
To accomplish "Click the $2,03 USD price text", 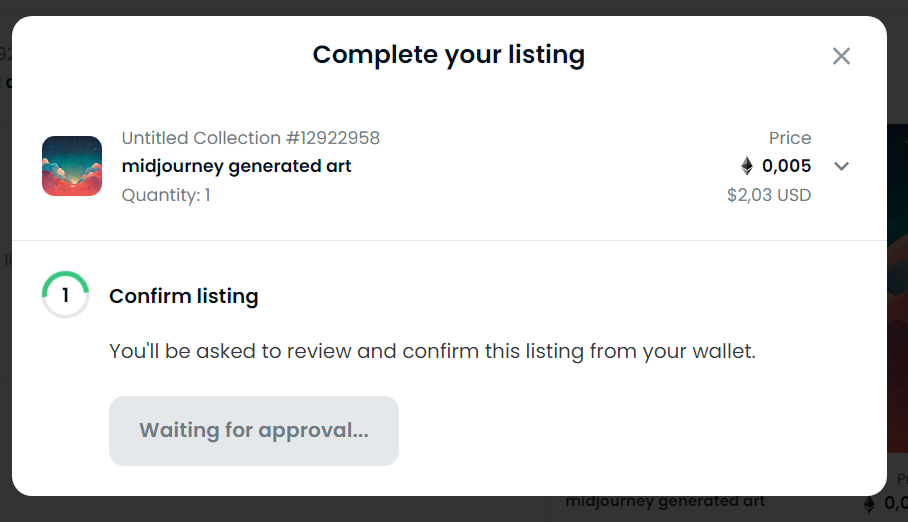I will point(769,195).
